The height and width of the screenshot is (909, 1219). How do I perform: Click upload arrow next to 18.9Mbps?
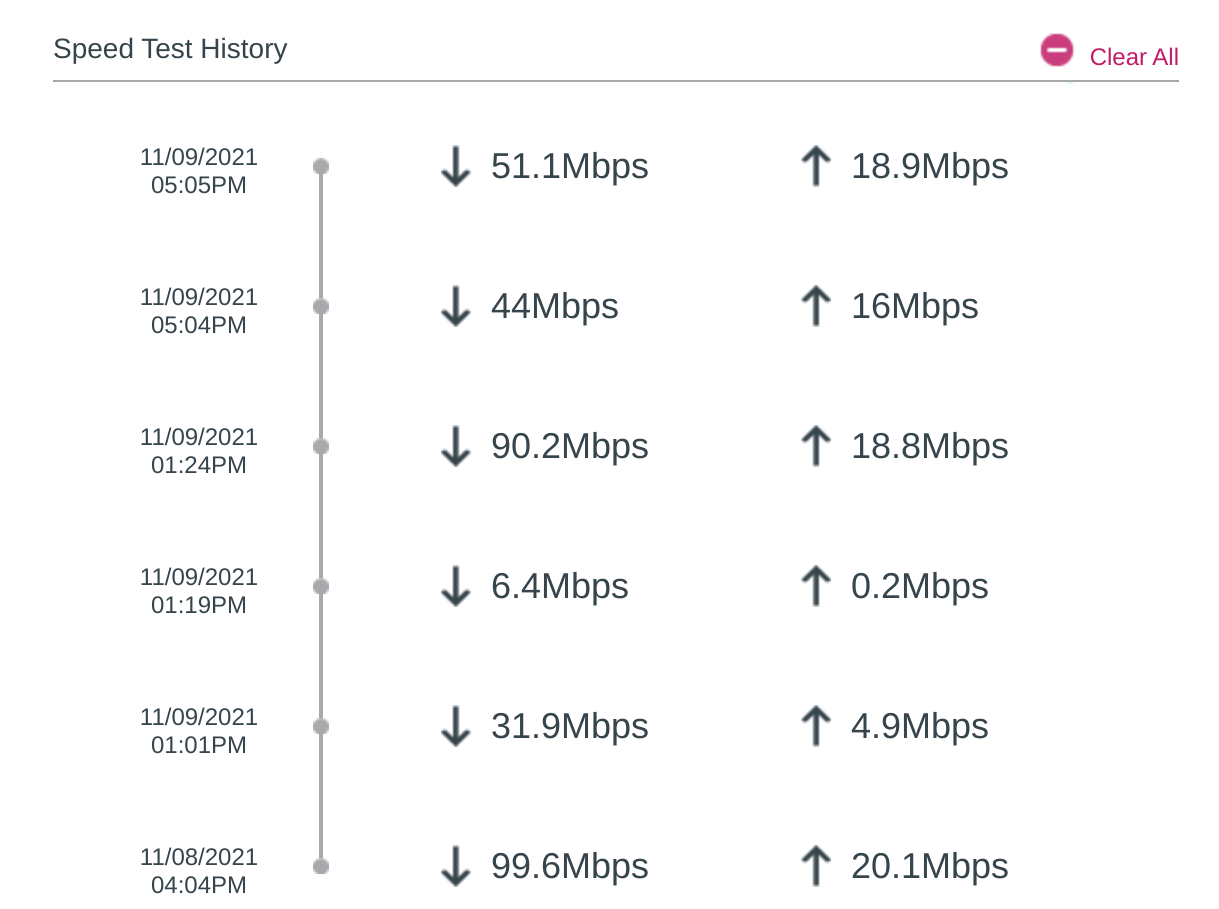(816, 166)
